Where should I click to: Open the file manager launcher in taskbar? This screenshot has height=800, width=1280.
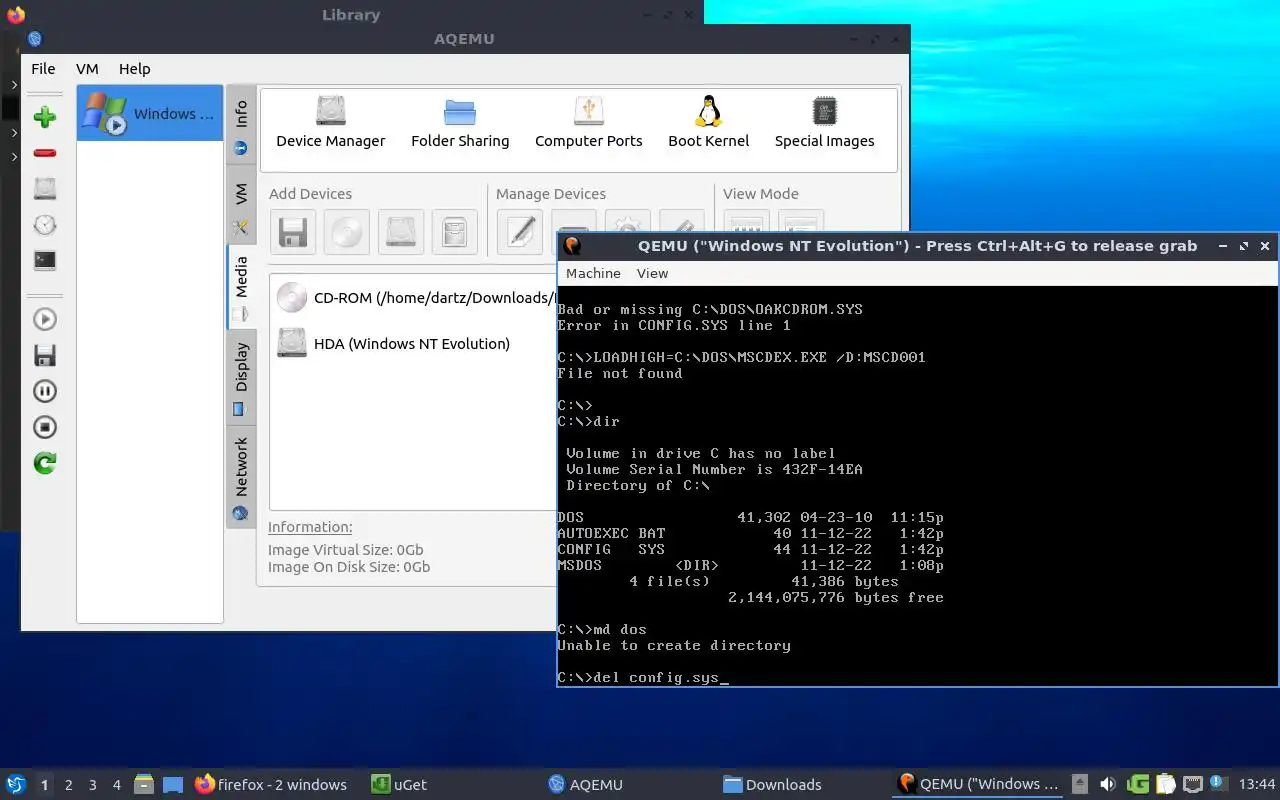tap(144, 784)
